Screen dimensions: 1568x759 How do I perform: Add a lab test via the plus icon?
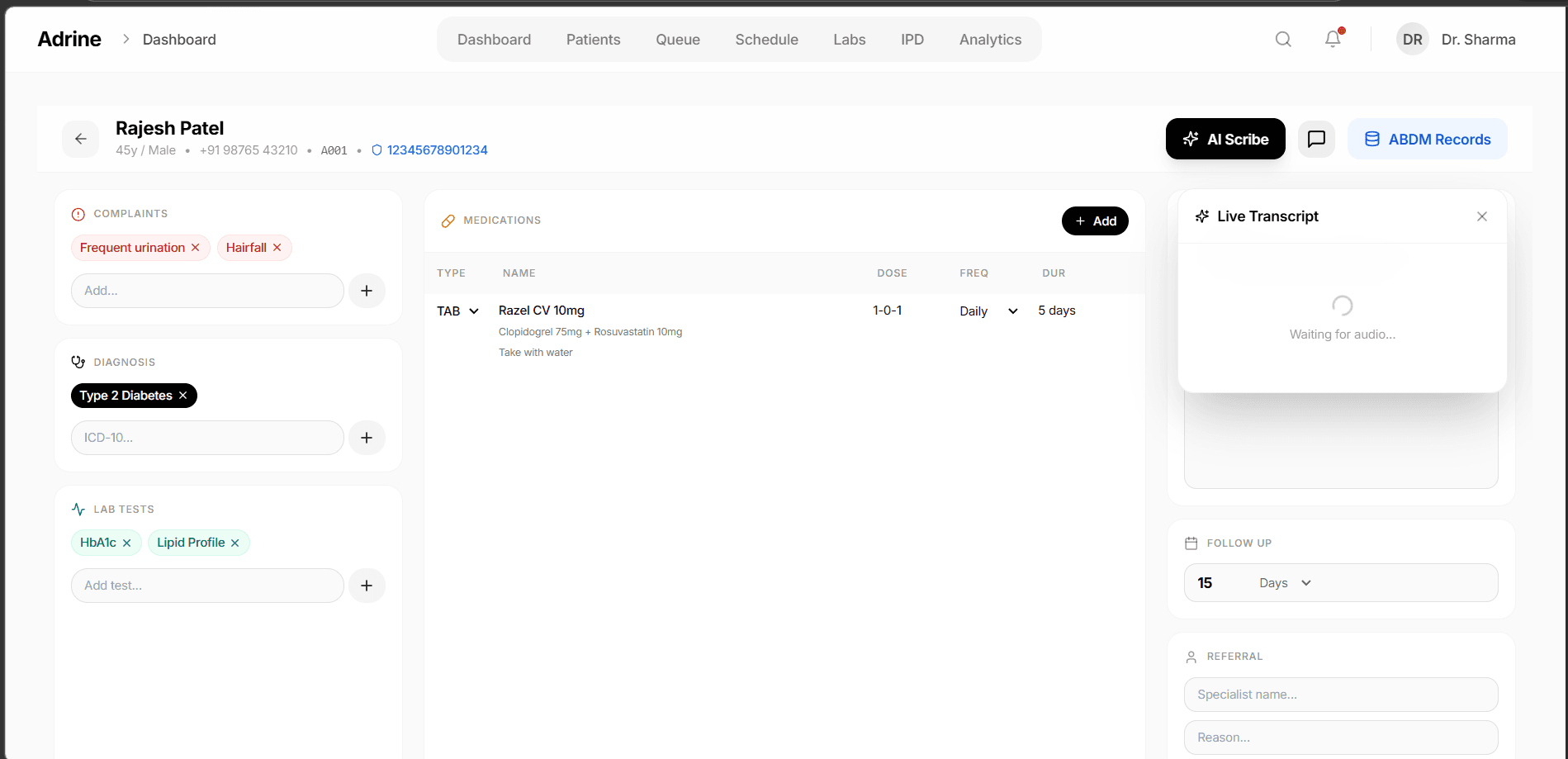pyautogui.click(x=367, y=585)
